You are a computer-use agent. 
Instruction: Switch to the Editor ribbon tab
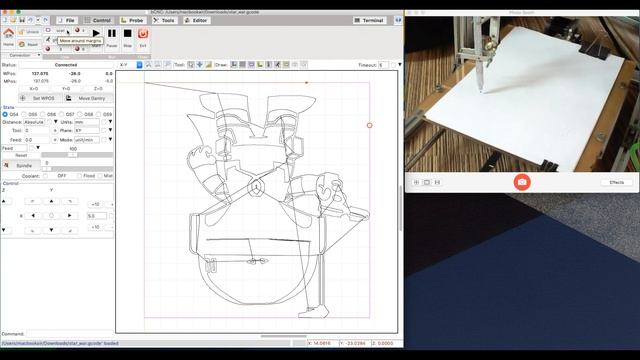[x=196, y=20]
